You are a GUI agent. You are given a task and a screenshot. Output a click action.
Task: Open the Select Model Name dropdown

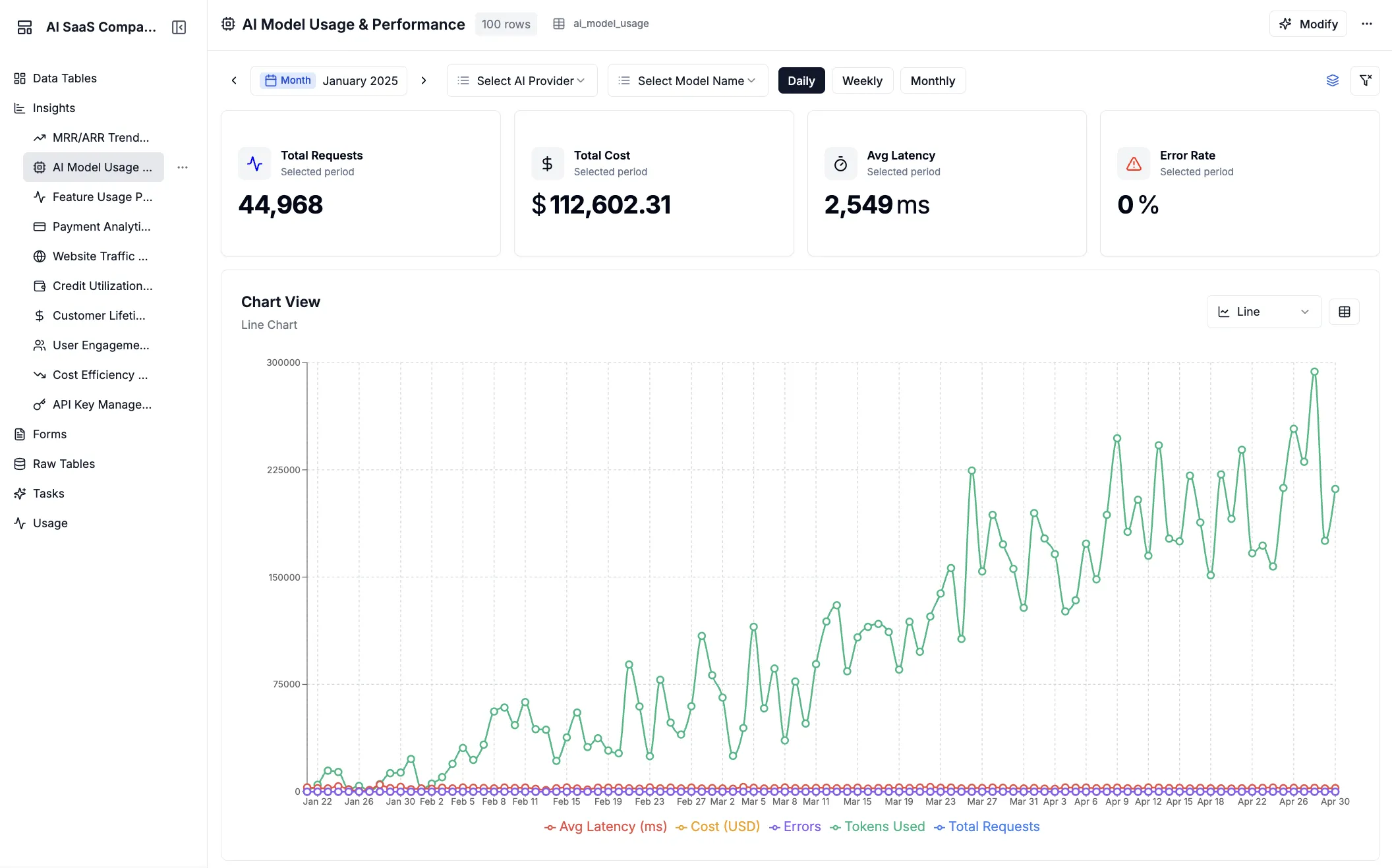[x=687, y=80]
